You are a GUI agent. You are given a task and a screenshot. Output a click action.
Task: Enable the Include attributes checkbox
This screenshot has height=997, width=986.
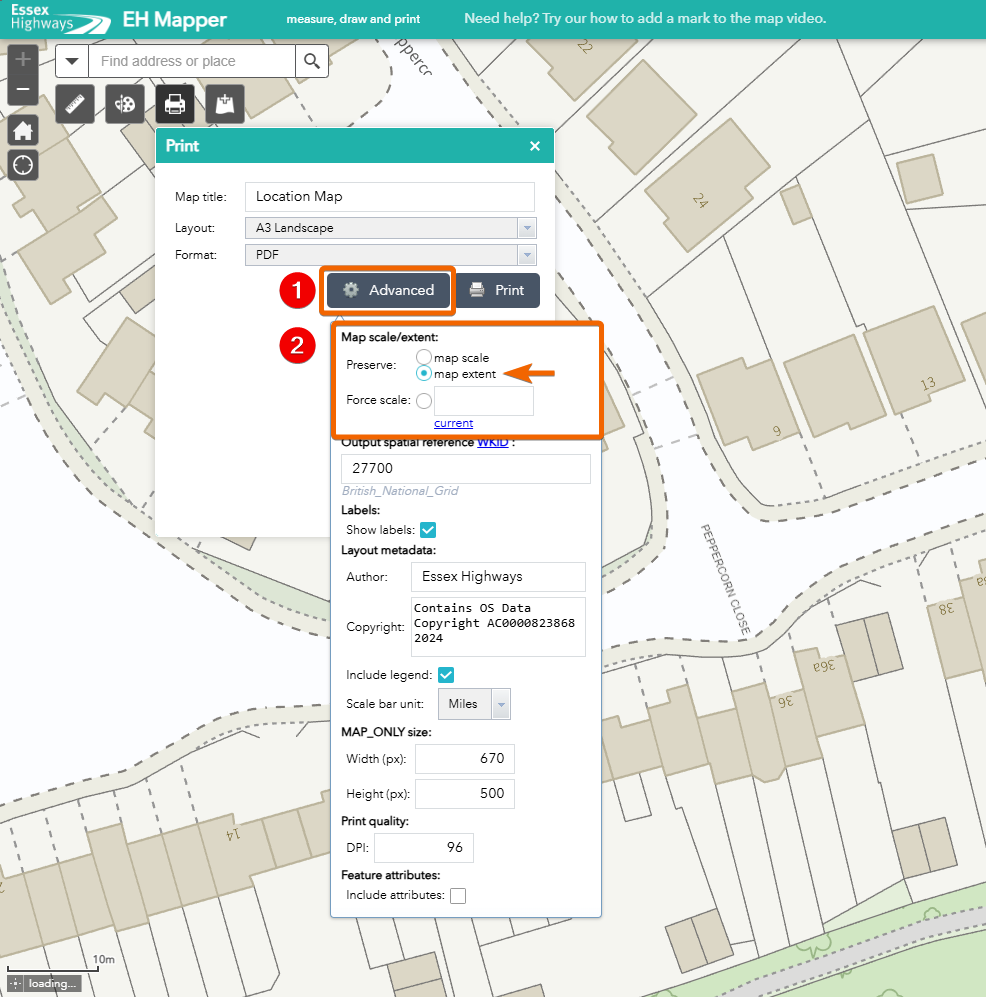458,896
